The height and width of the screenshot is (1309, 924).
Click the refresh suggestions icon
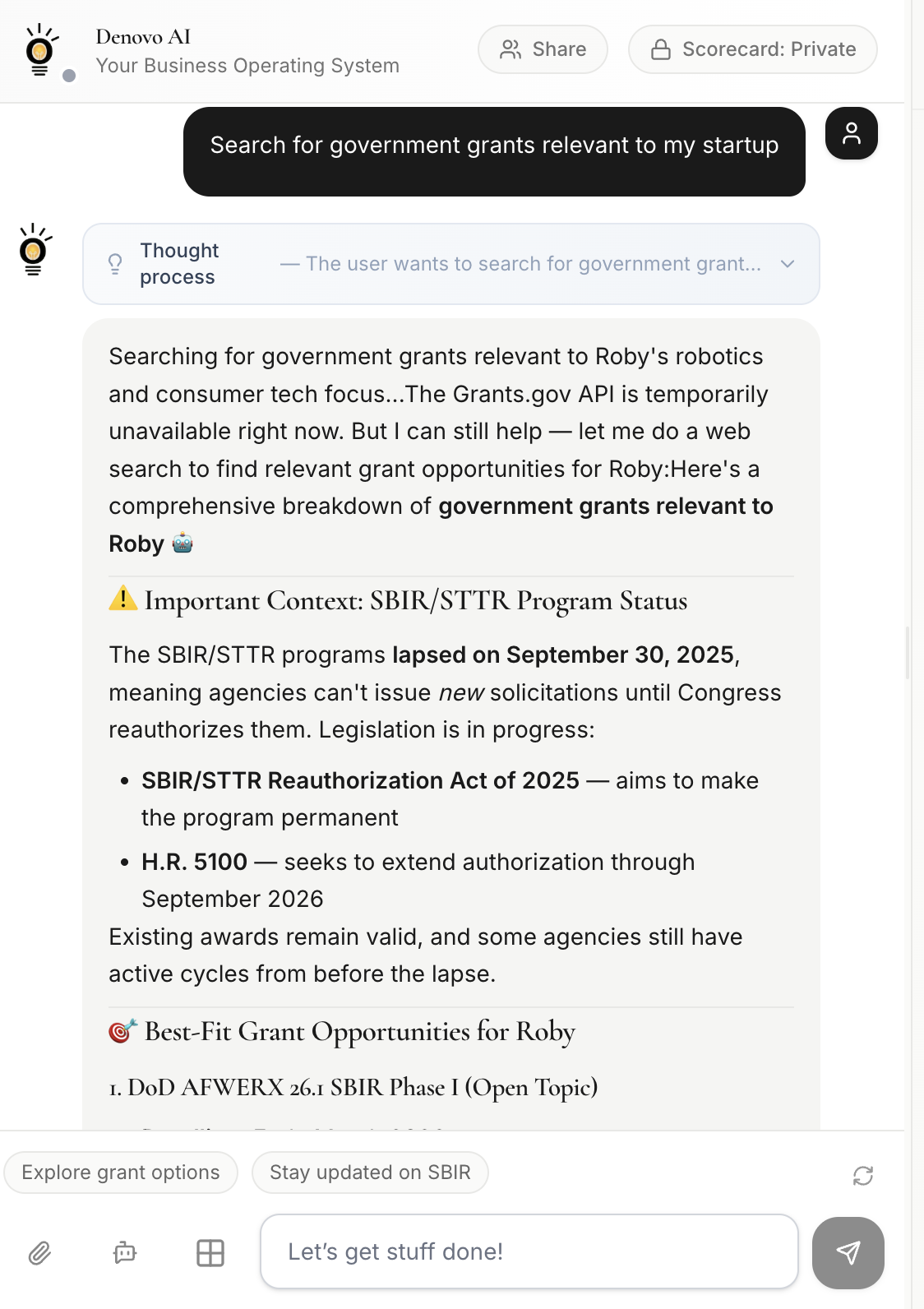click(862, 1175)
